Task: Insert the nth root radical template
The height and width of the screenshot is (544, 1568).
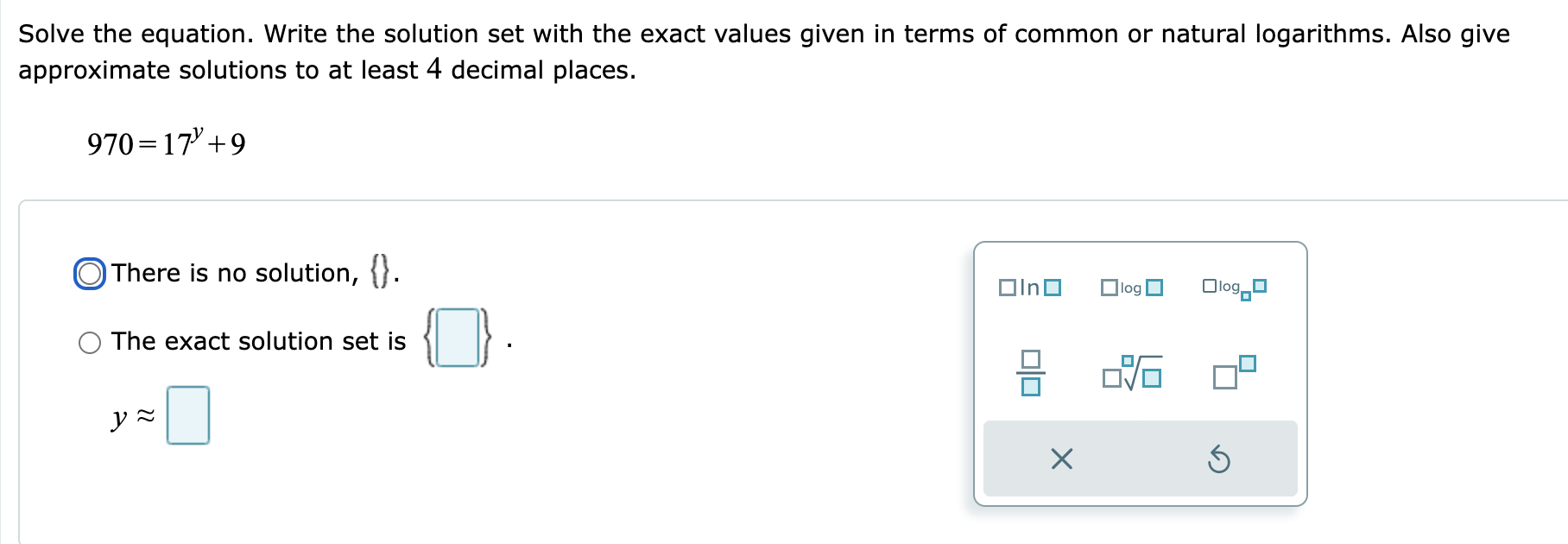Action: coord(1133,374)
